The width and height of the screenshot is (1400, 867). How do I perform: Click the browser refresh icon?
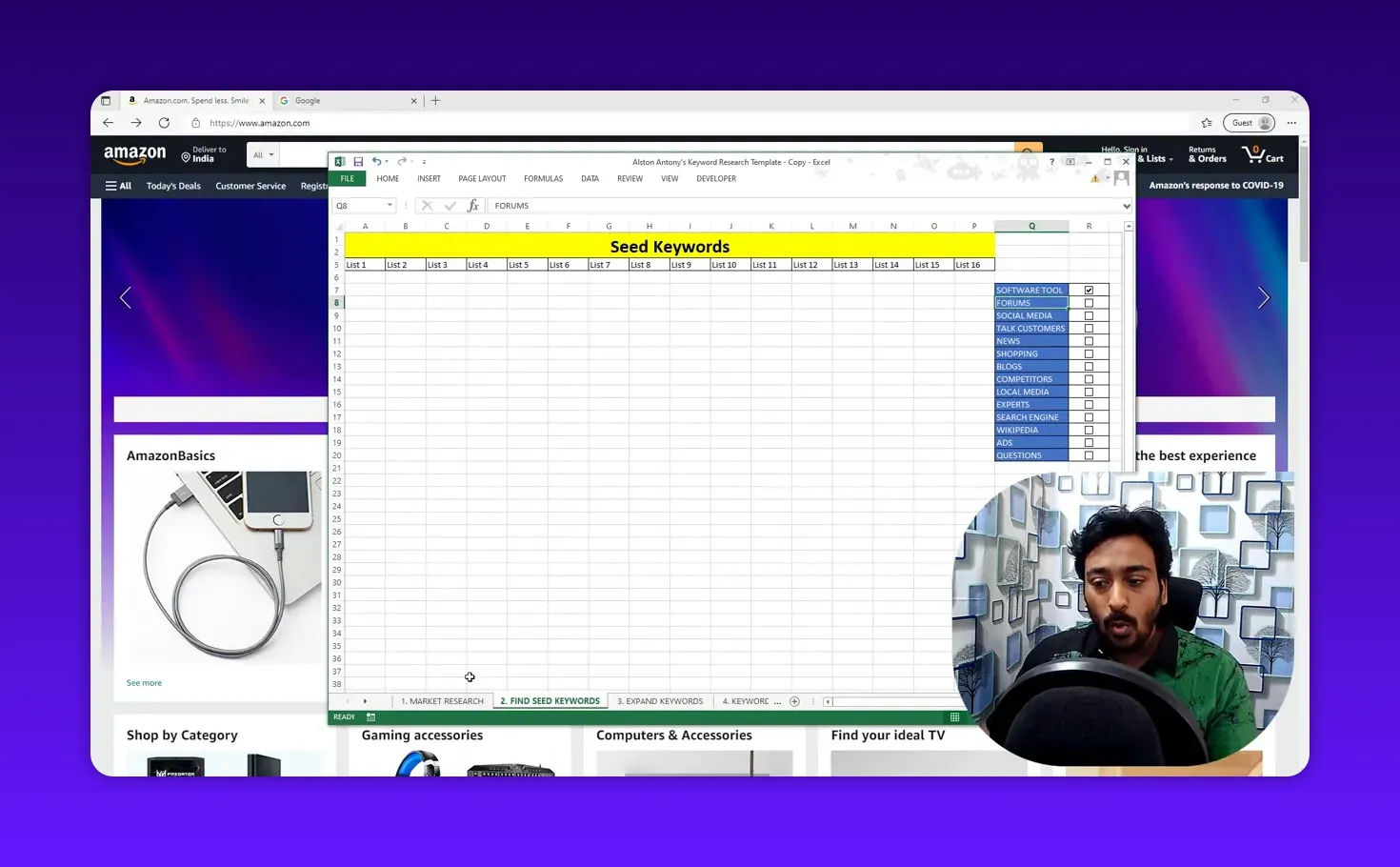tap(164, 122)
